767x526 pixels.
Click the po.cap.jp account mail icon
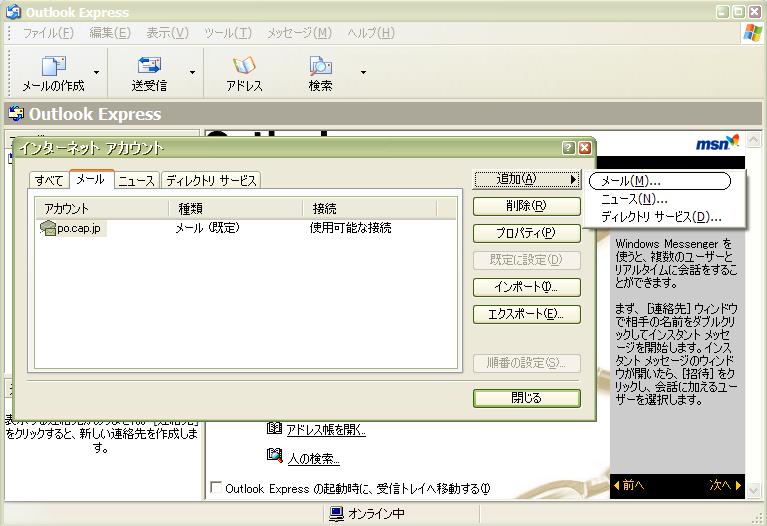(48, 228)
